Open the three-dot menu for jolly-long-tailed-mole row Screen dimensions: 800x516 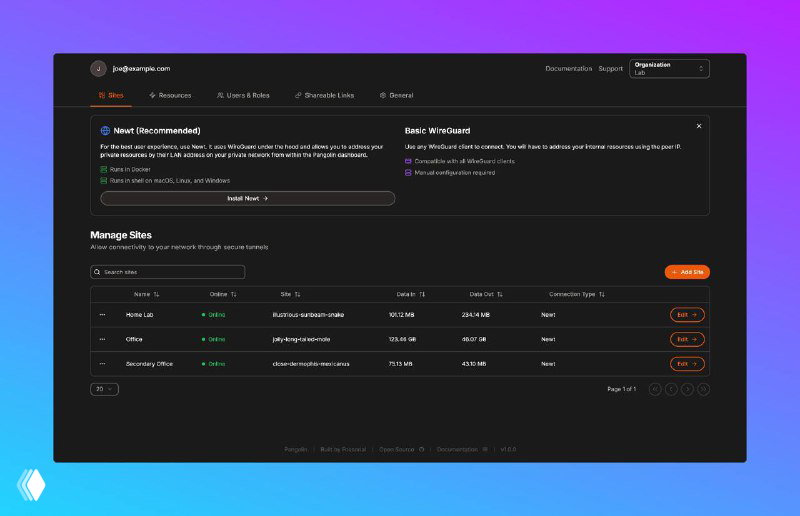coord(103,339)
